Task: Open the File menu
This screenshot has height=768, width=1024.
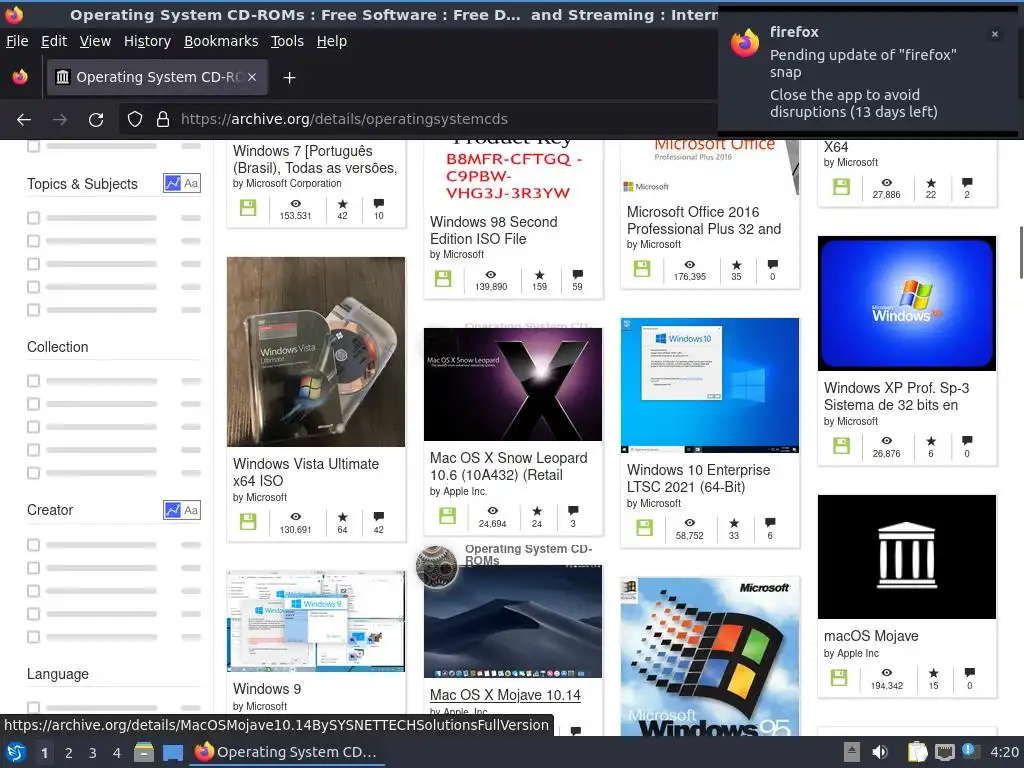Action: coord(17,41)
